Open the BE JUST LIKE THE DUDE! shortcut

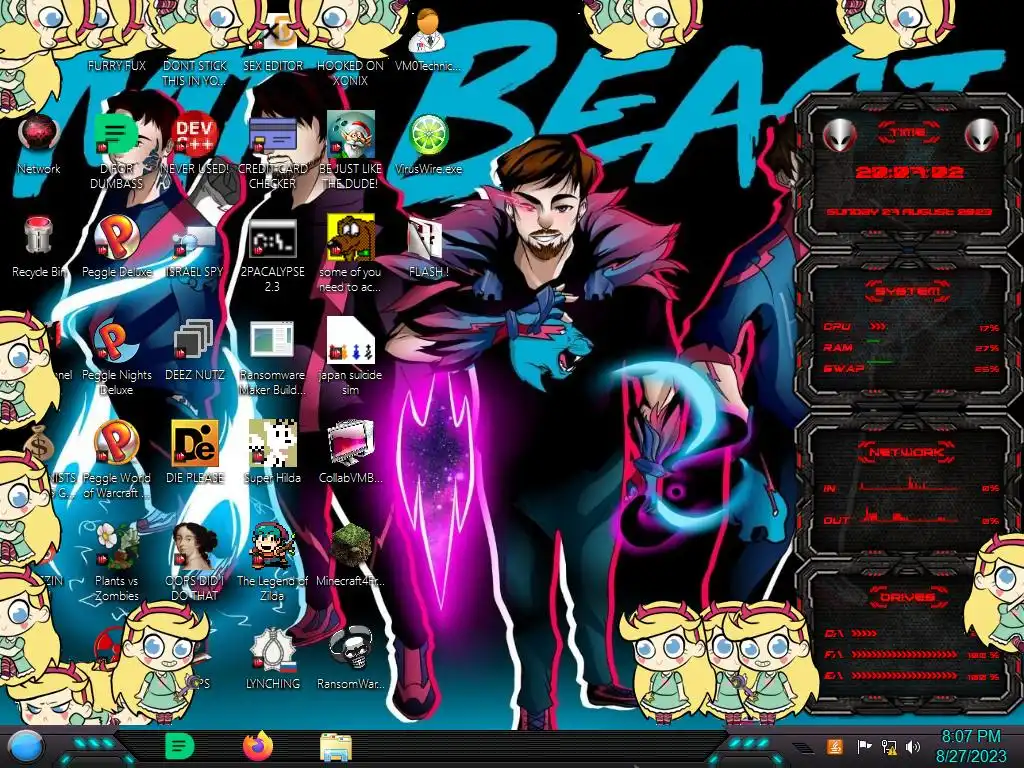pyautogui.click(x=350, y=152)
